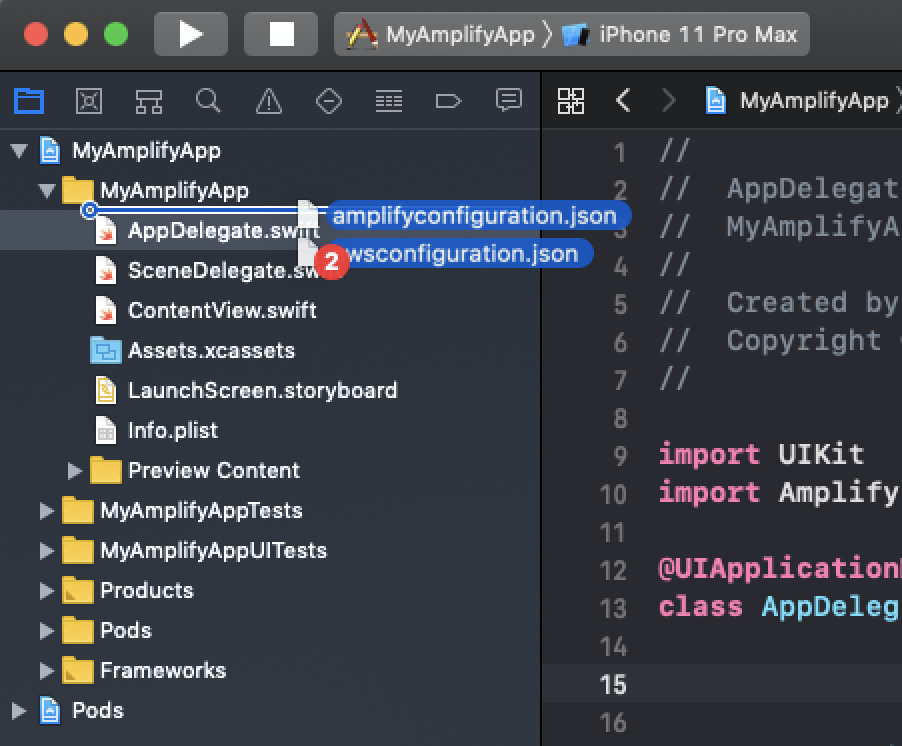The width and height of the screenshot is (902, 746).
Task: Expand the Frameworks group
Action: (47, 671)
